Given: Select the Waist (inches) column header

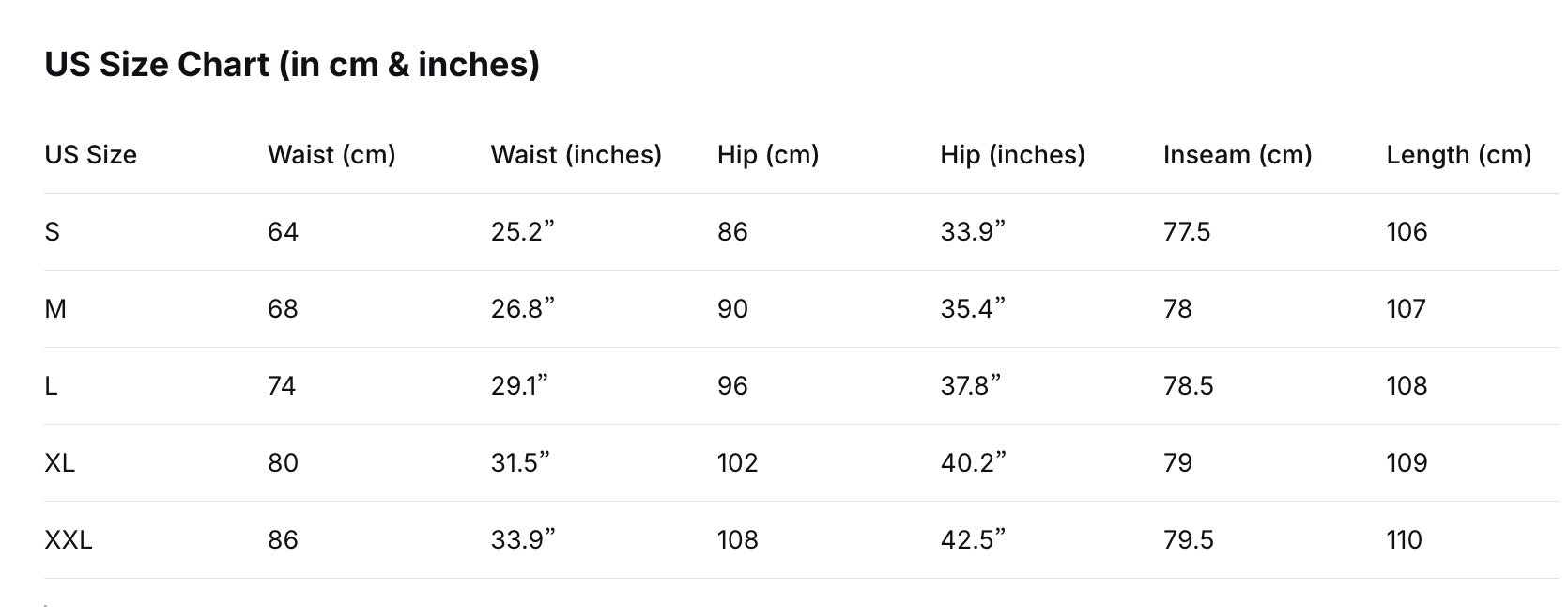Looking at the screenshot, I should coord(576,155).
